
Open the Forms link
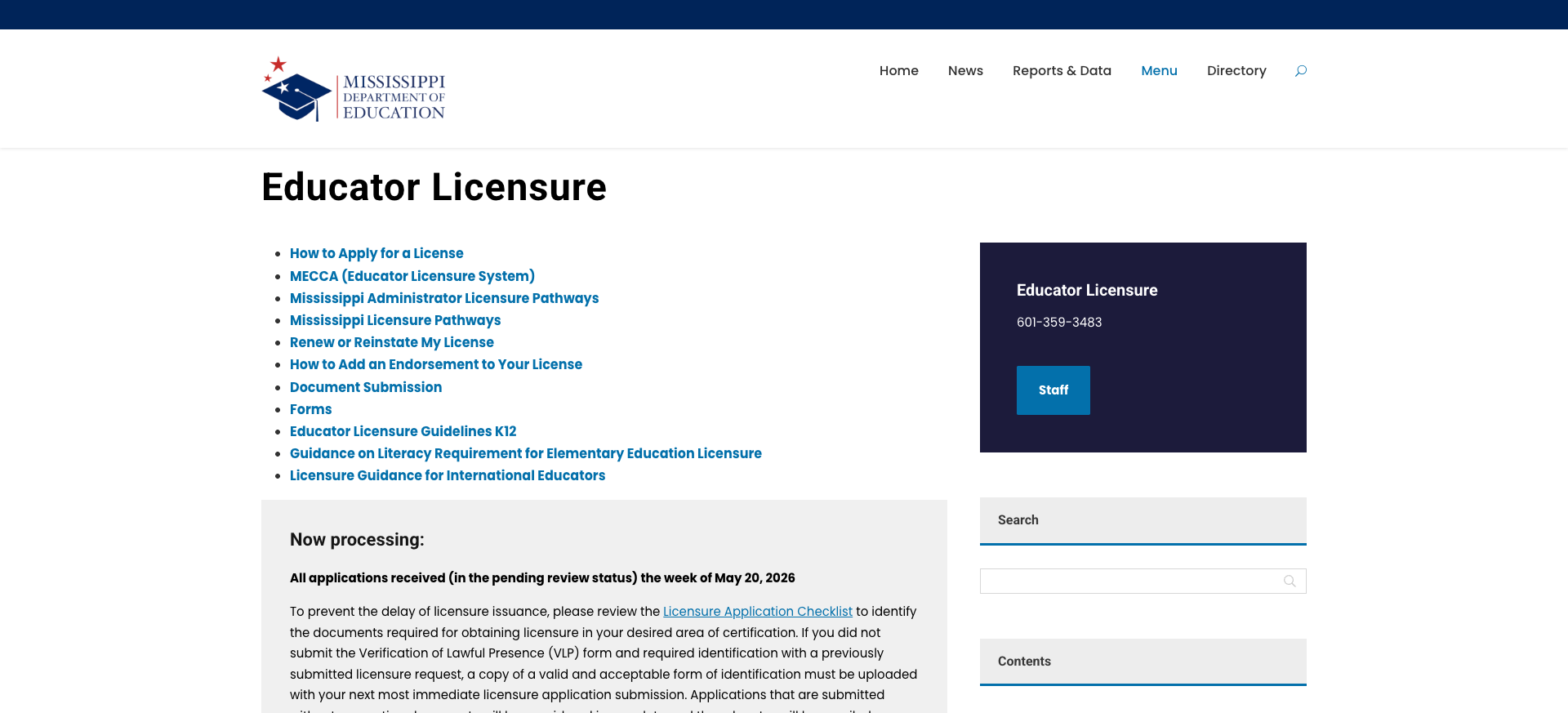tap(311, 409)
